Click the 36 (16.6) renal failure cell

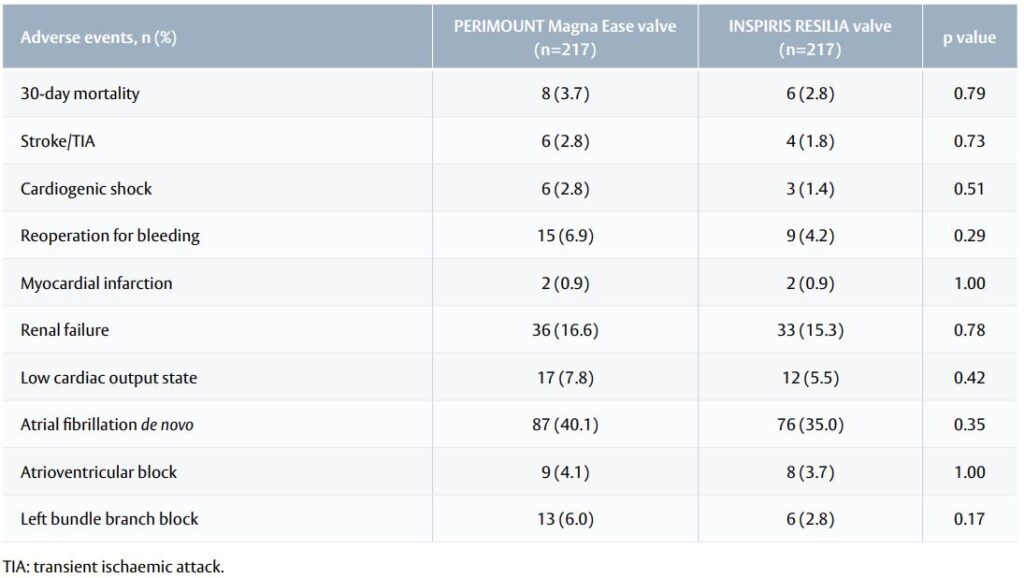(565, 330)
